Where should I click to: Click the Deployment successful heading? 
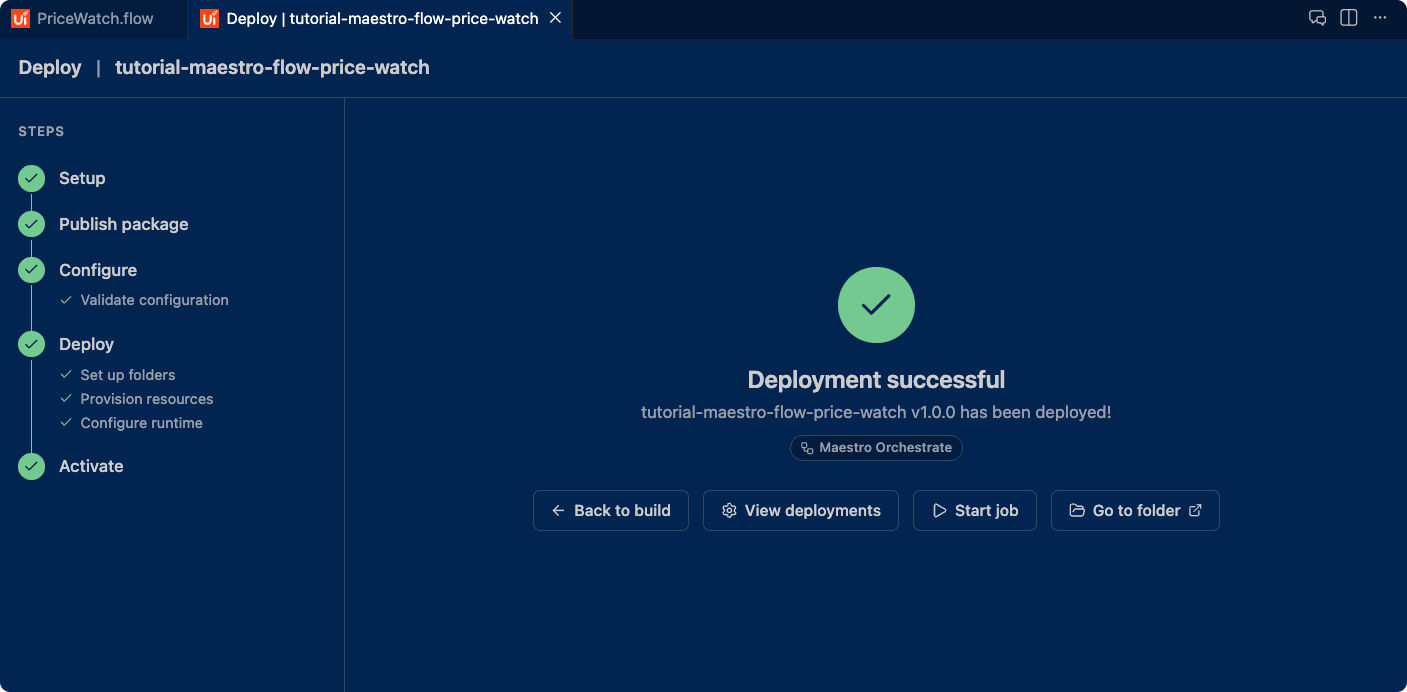(876, 380)
